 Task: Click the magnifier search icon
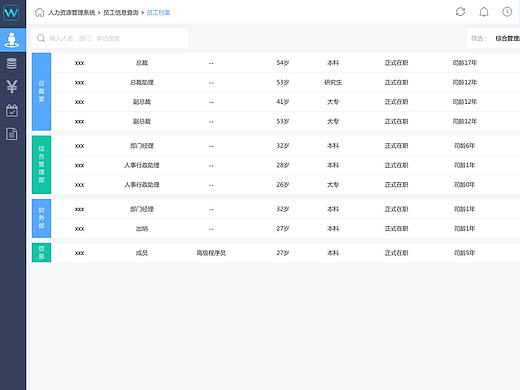pos(41,38)
